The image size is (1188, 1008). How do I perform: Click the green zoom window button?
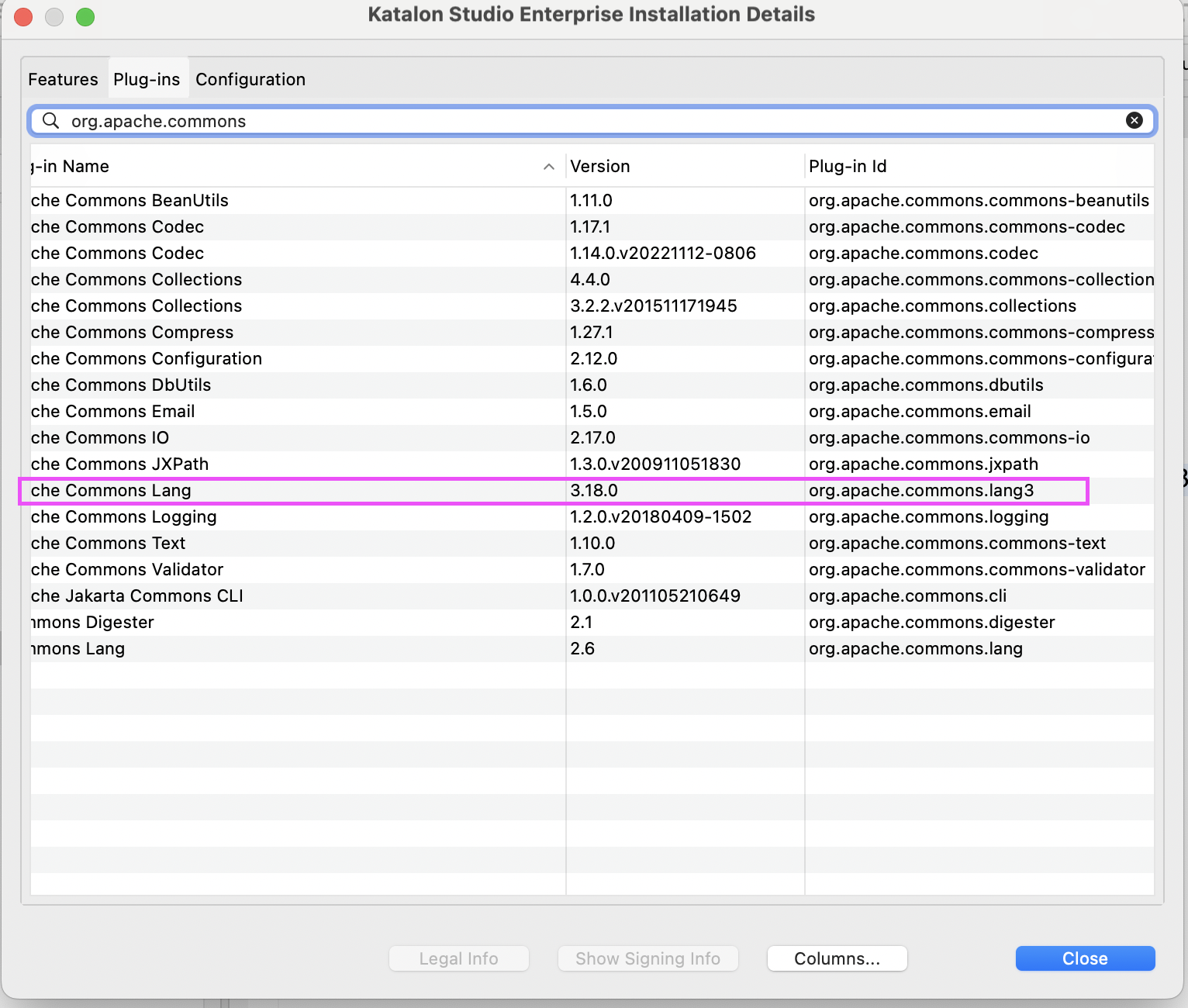coord(85,16)
